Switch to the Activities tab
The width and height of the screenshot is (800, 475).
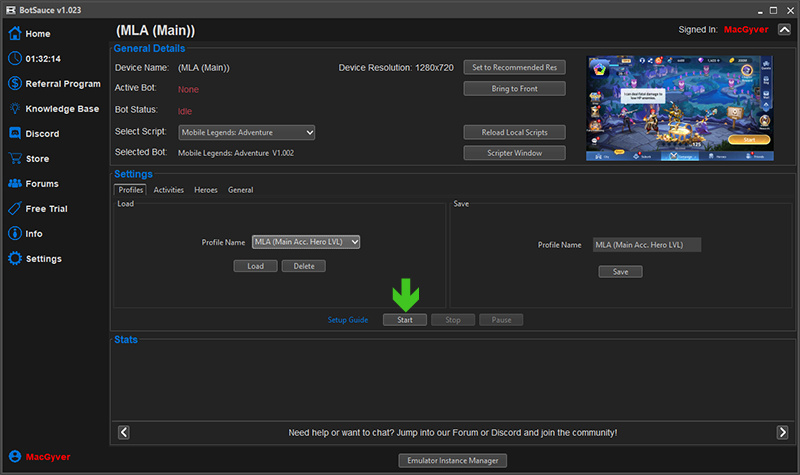coord(168,190)
